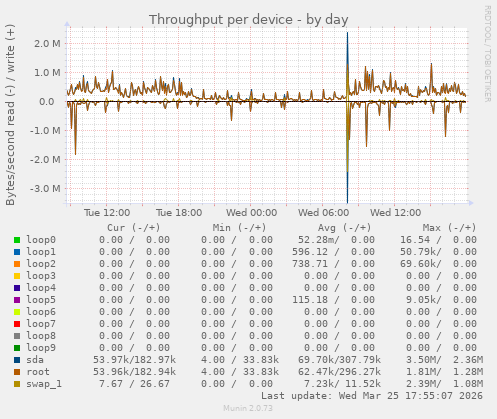Click the Min (-/+) column header
The width and height of the screenshot is (497, 419).
[239, 228]
